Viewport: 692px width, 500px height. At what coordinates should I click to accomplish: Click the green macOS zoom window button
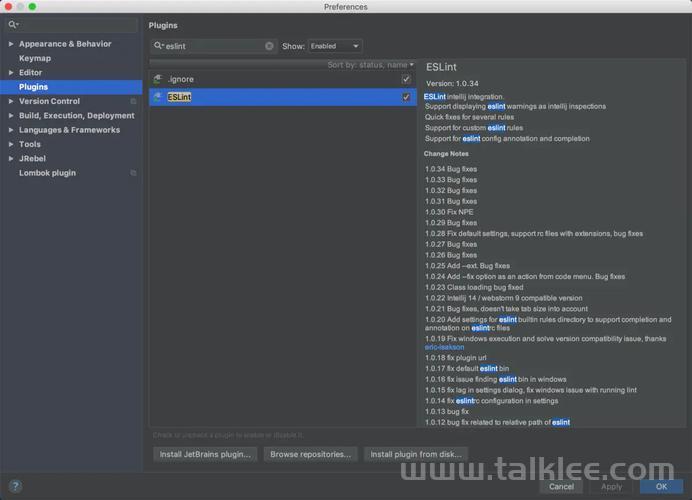[32, 7]
